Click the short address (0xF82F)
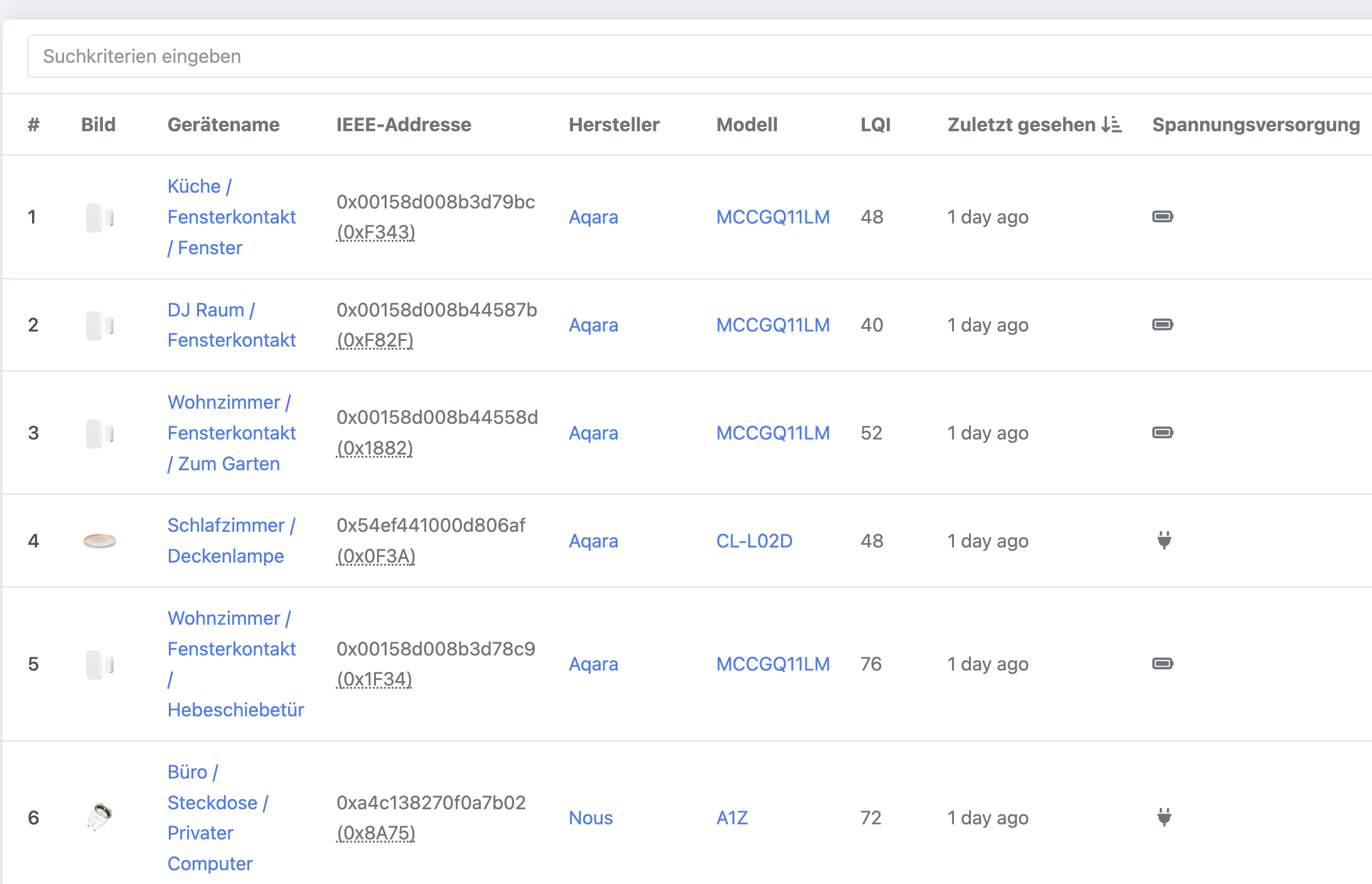Image resolution: width=1372 pixels, height=884 pixels. click(x=375, y=340)
